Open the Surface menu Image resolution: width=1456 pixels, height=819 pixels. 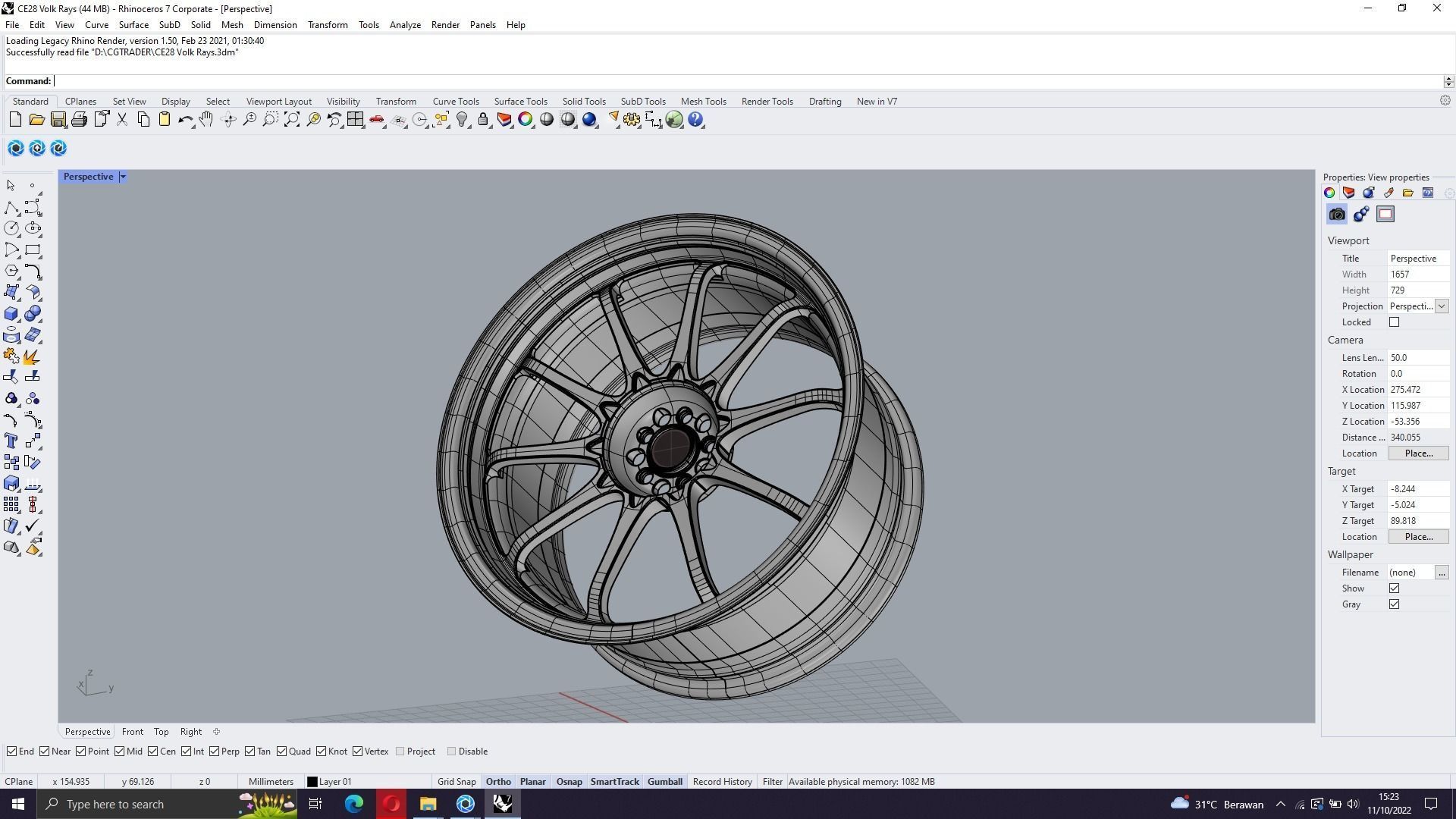pos(133,25)
